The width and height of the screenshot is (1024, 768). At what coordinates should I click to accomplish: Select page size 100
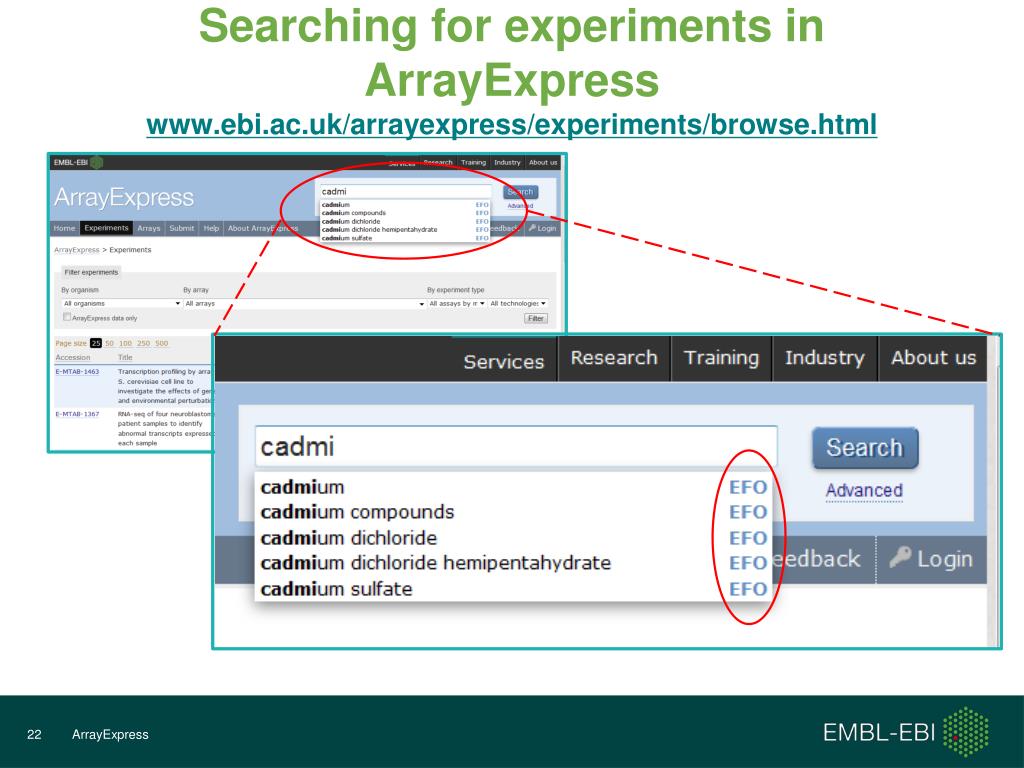(x=125, y=343)
